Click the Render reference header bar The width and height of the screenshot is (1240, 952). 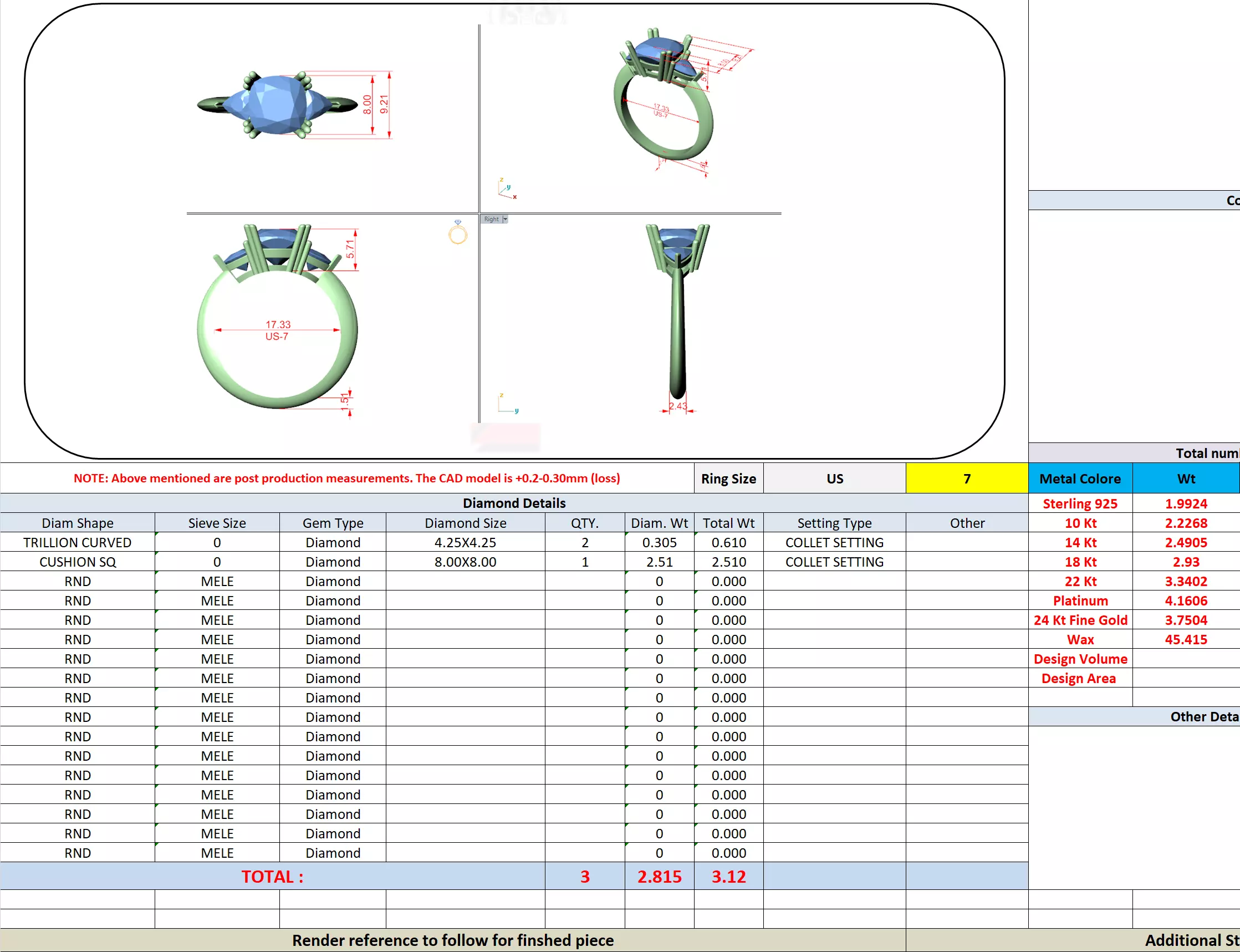(453, 940)
